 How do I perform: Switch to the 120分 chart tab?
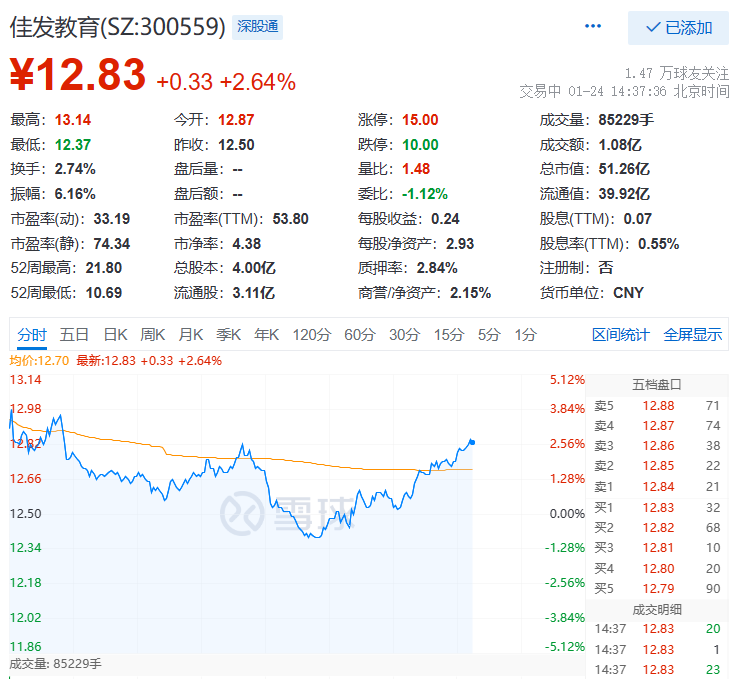pos(311,335)
